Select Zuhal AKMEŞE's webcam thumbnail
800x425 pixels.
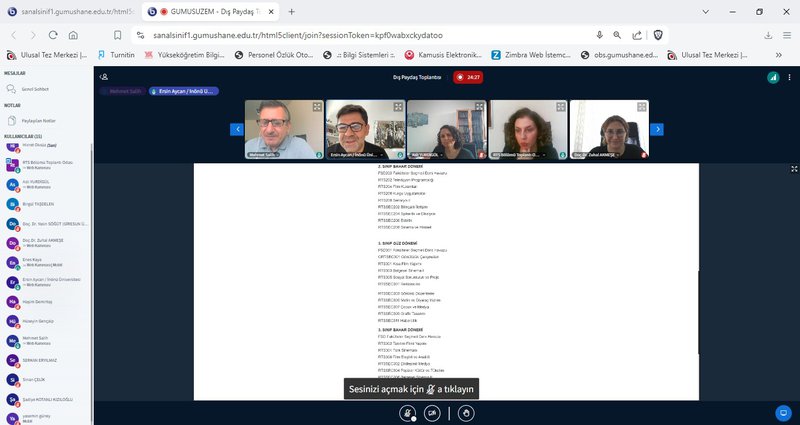point(609,130)
